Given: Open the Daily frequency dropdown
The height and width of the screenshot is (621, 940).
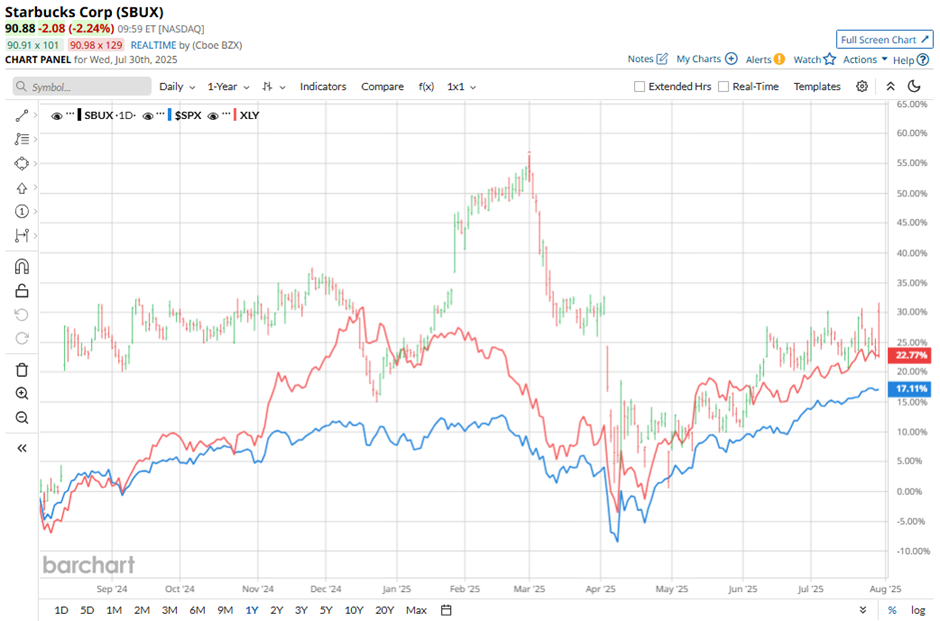Looking at the screenshot, I should [177, 86].
